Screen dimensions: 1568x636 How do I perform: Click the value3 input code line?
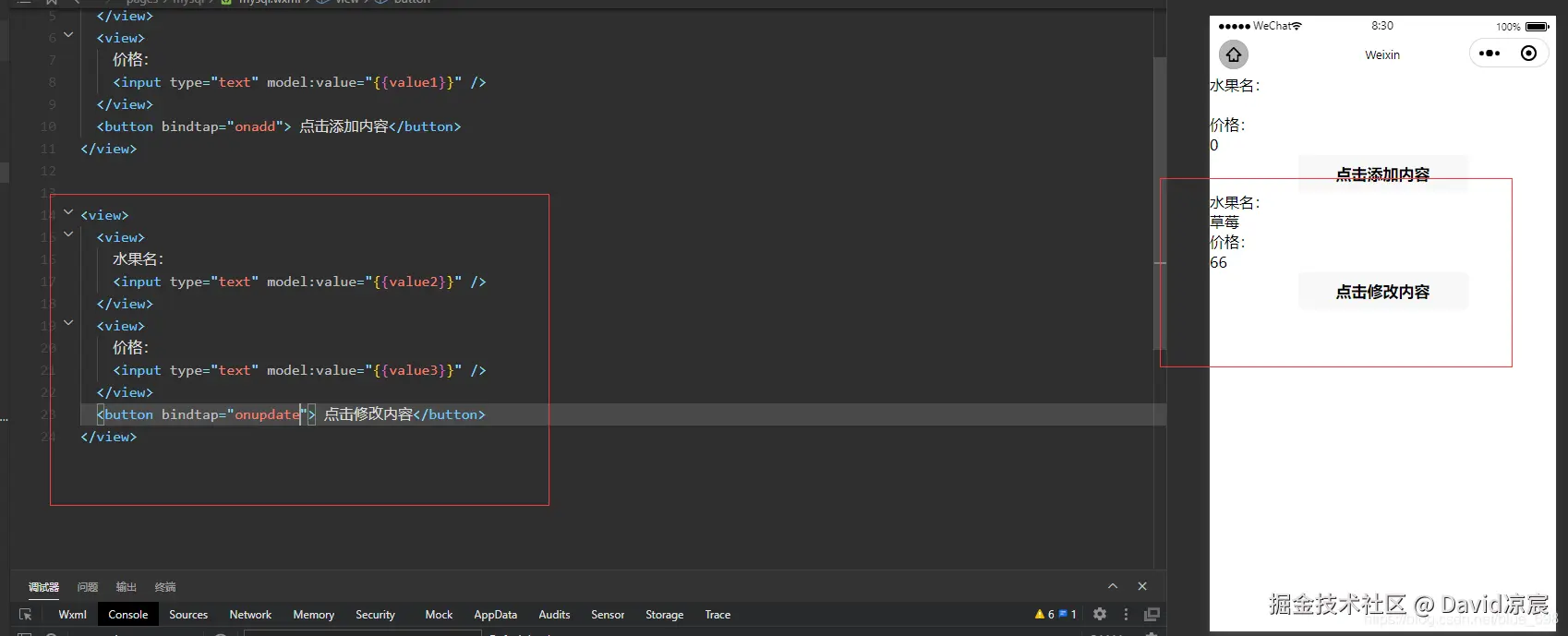click(x=299, y=370)
